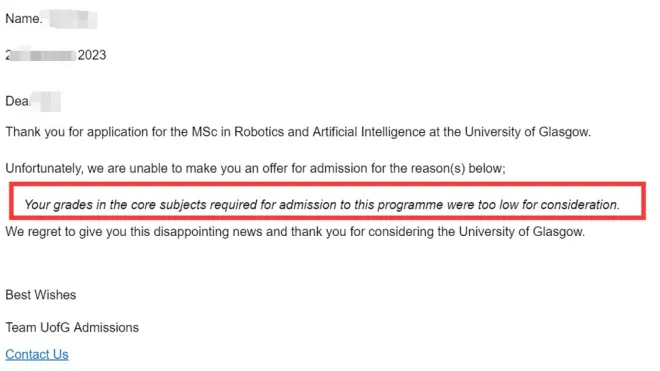Select the blurred recipient name after "Dear"
Screen dimensions: 660x371
(46, 101)
